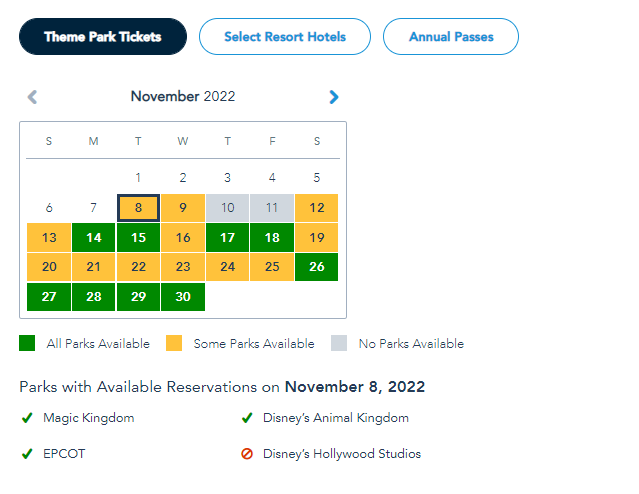Click the unavailable date November 10

pos(228,208)
